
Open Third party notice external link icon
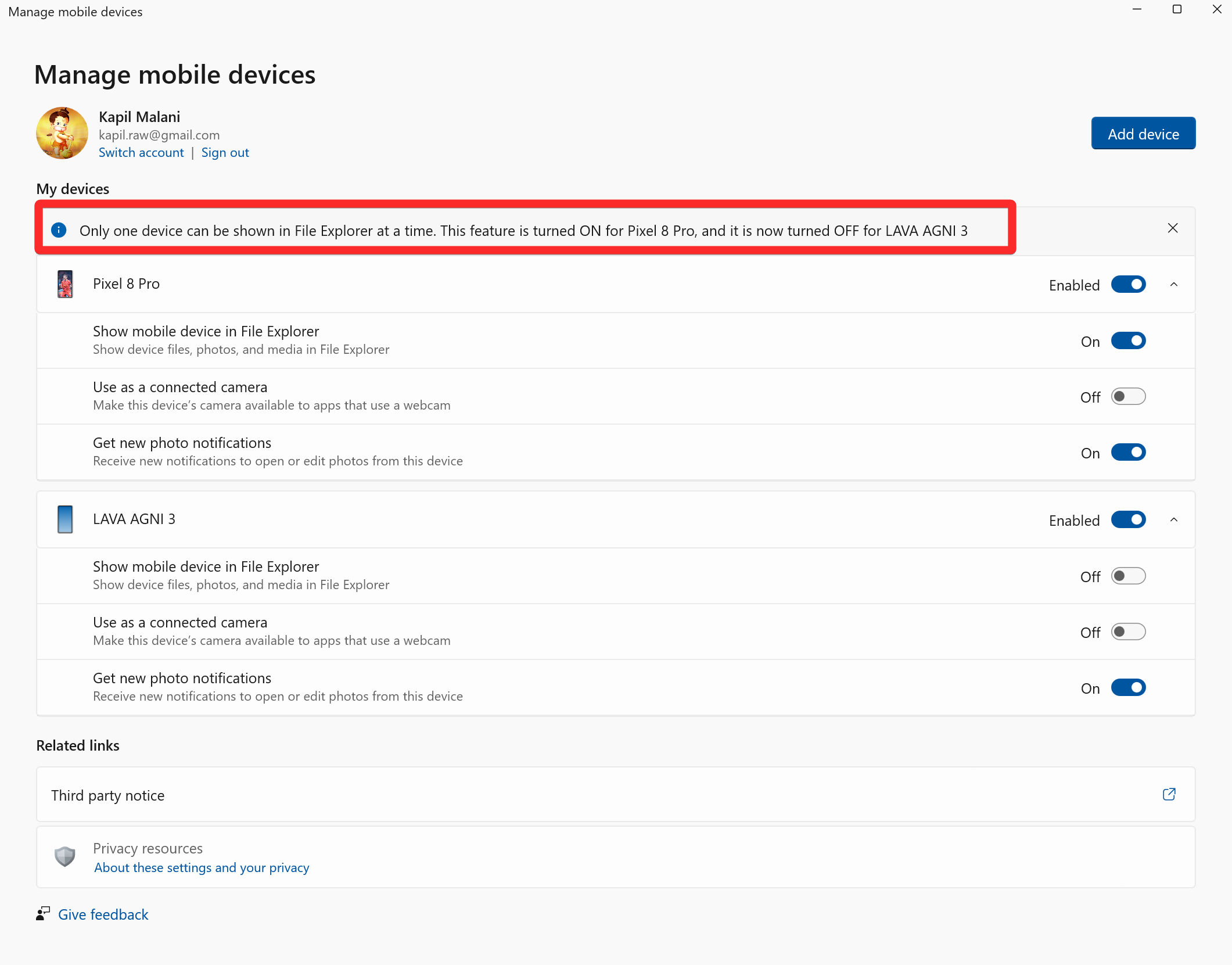pyautogui.click(x=1169, y=794)
